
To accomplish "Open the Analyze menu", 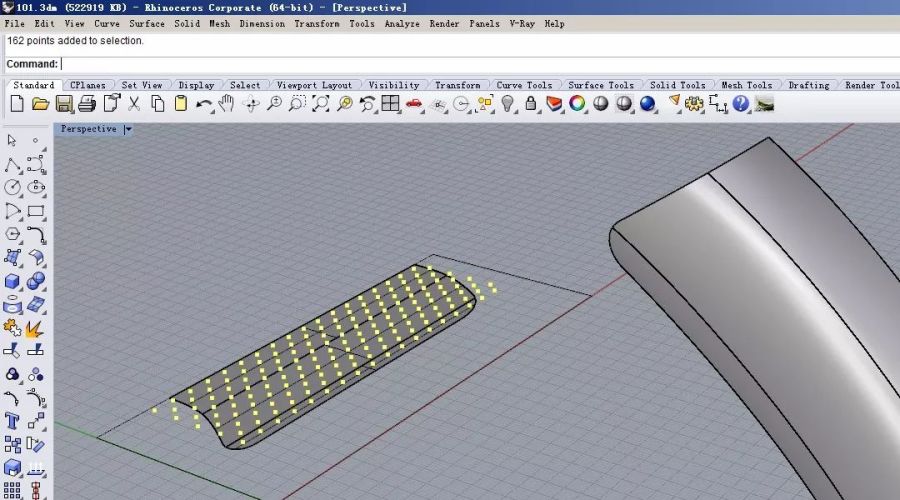I will point(402,23).
